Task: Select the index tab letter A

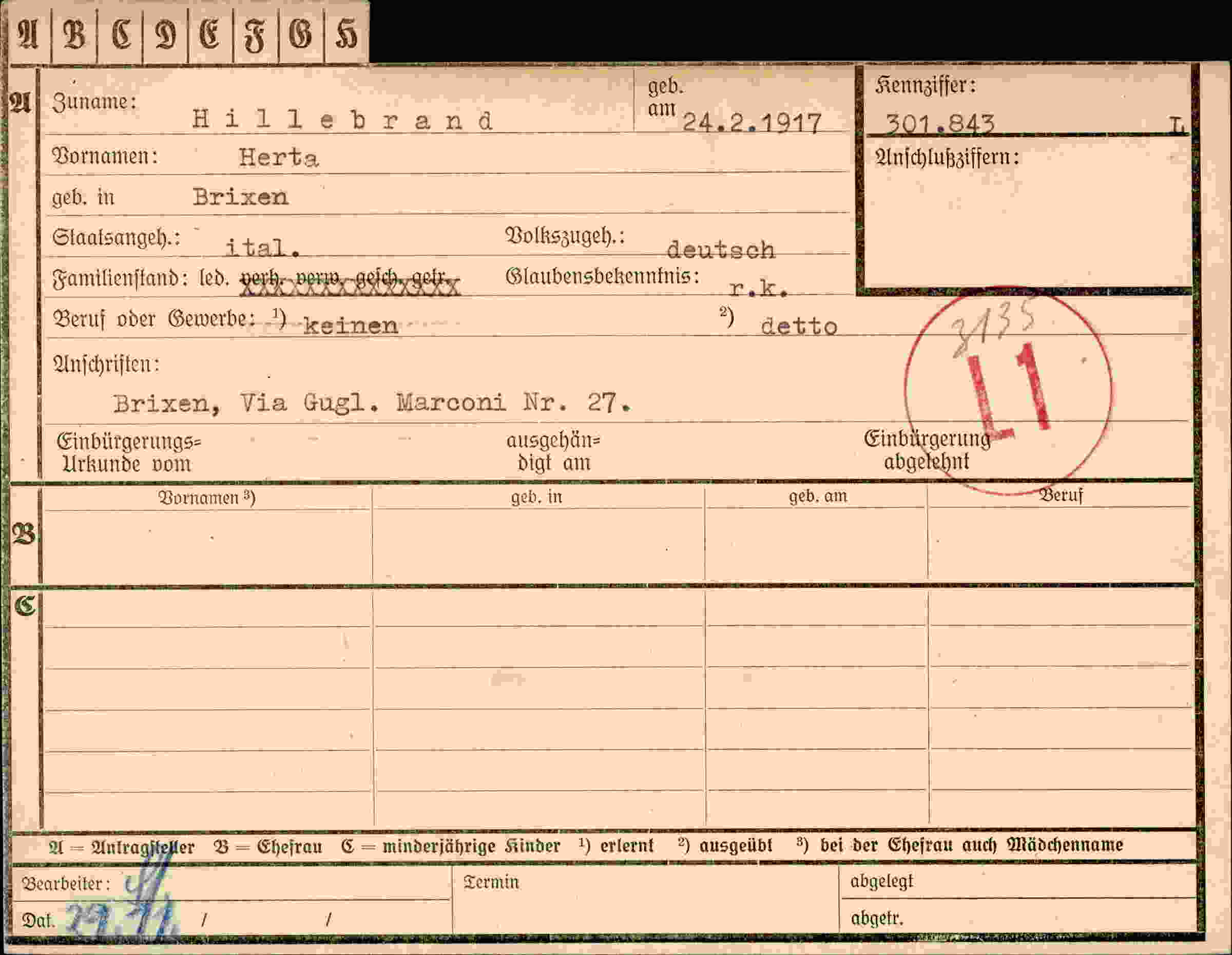Action: point(29,34)
